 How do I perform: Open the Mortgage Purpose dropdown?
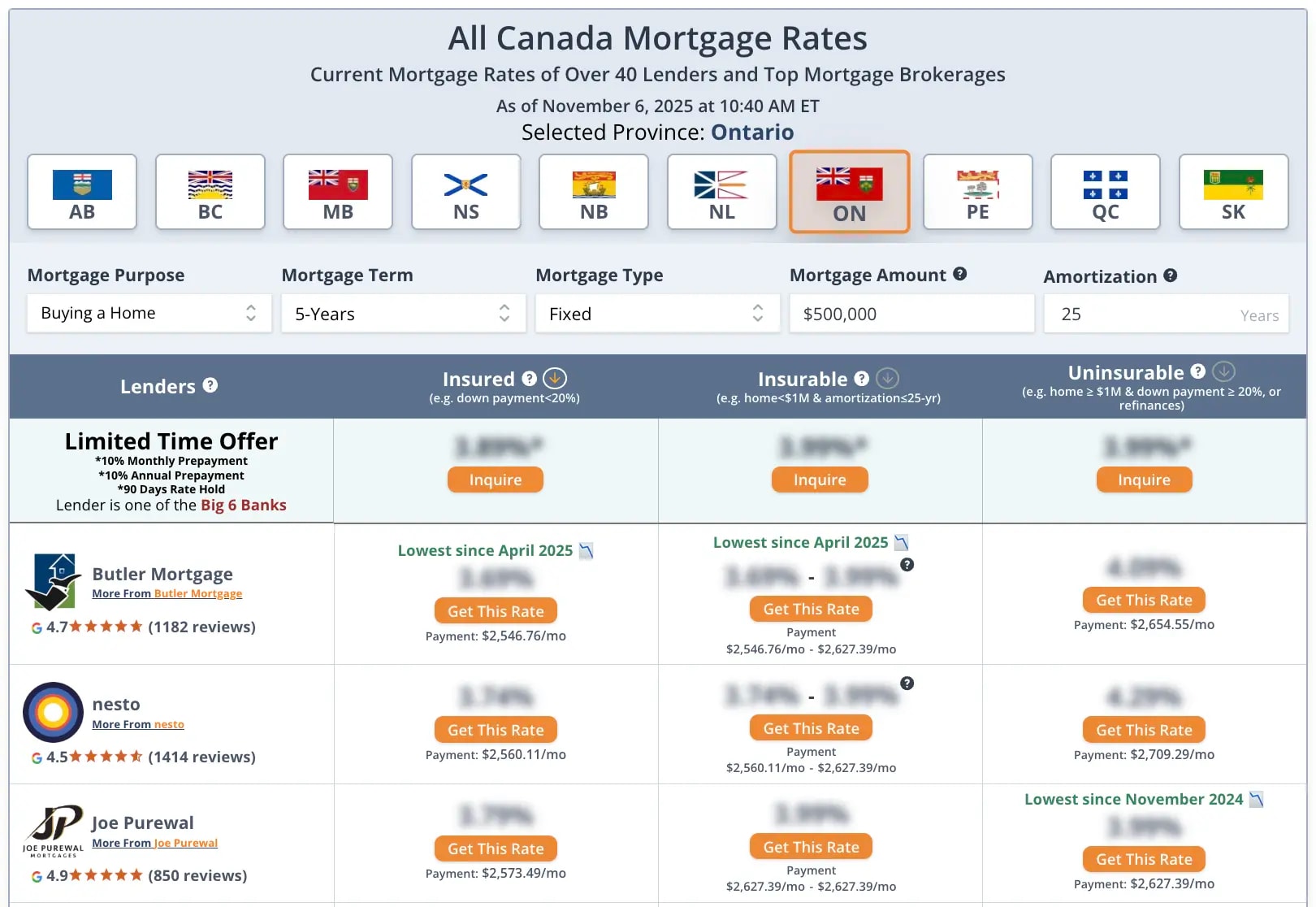tap(149, 313)
